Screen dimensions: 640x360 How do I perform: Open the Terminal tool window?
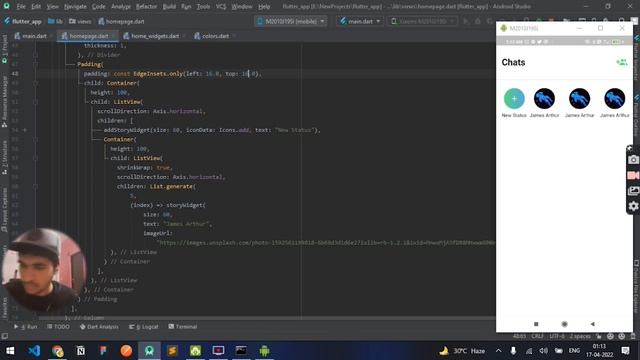(x=182, y=327)
